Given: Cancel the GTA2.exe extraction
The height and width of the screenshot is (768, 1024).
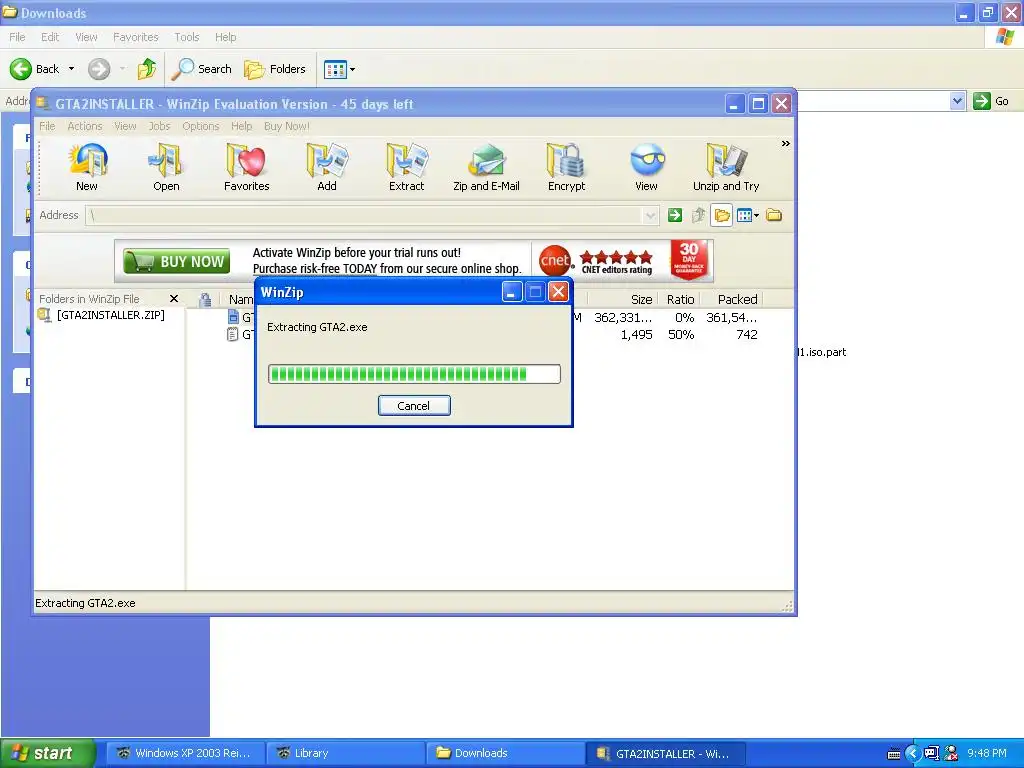Looking at the screenshot, I should point(414,406).
